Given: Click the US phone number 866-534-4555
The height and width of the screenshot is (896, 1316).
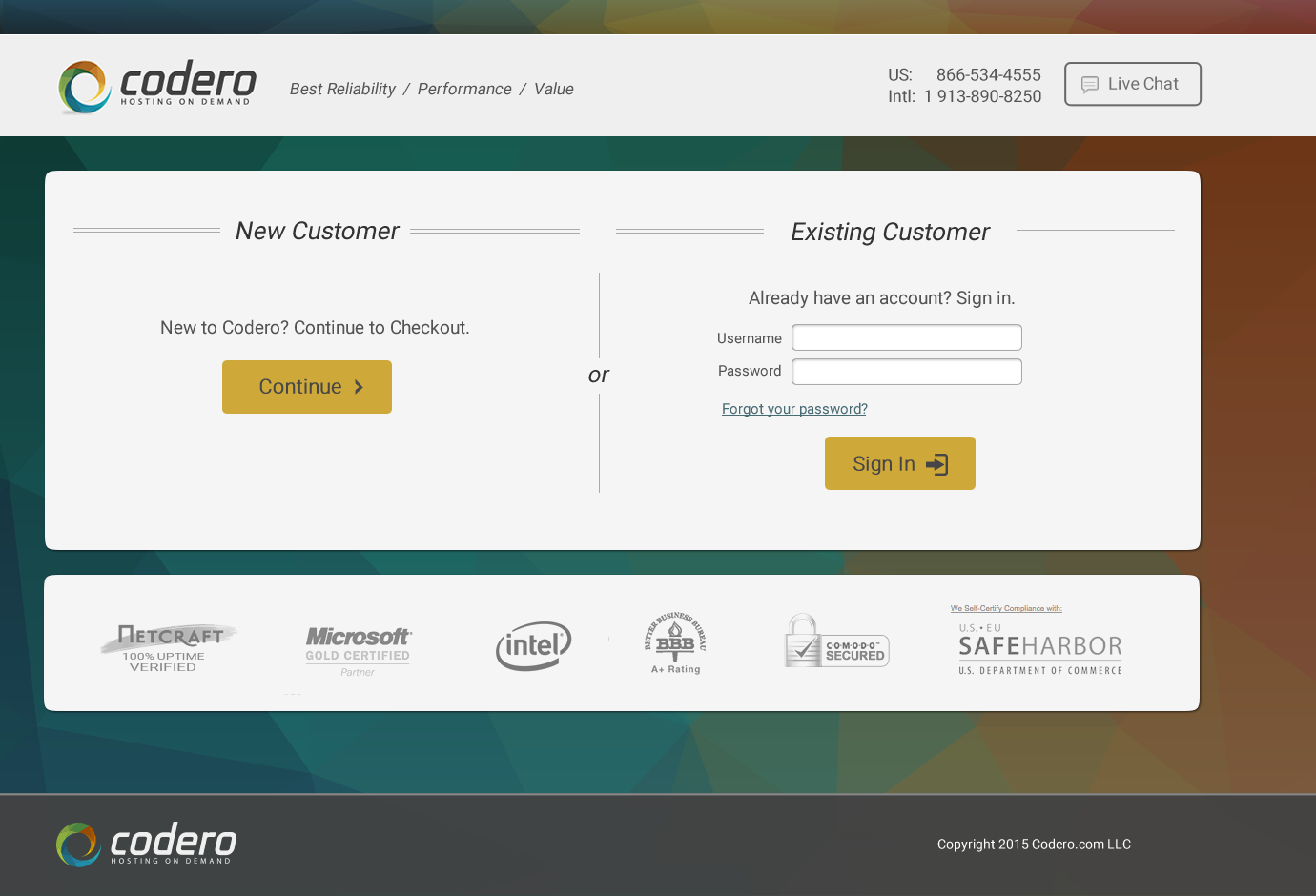Looking at the screenshot, I should (989, 74).
